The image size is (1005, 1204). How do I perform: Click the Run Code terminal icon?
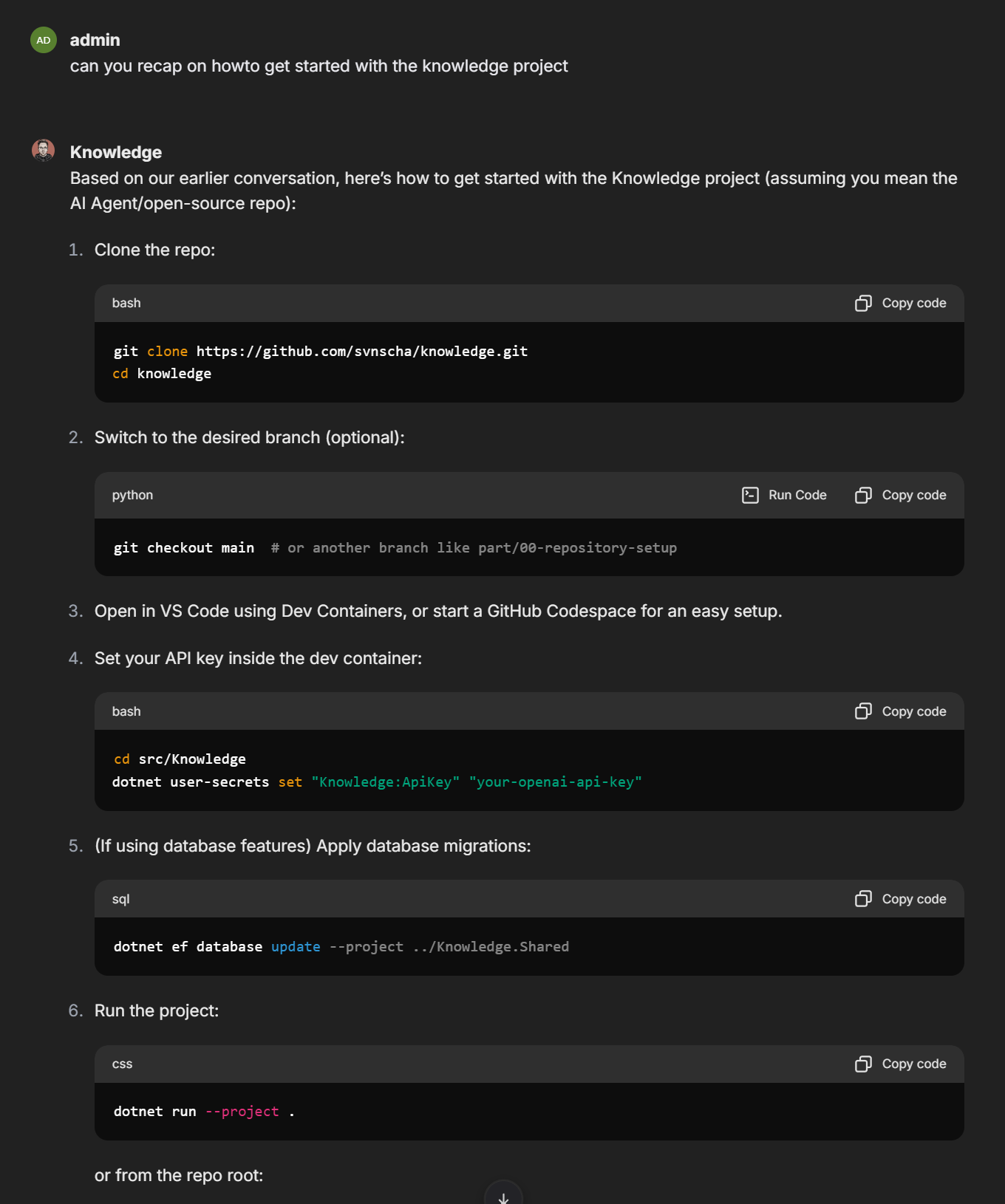(x=750, y=495)
